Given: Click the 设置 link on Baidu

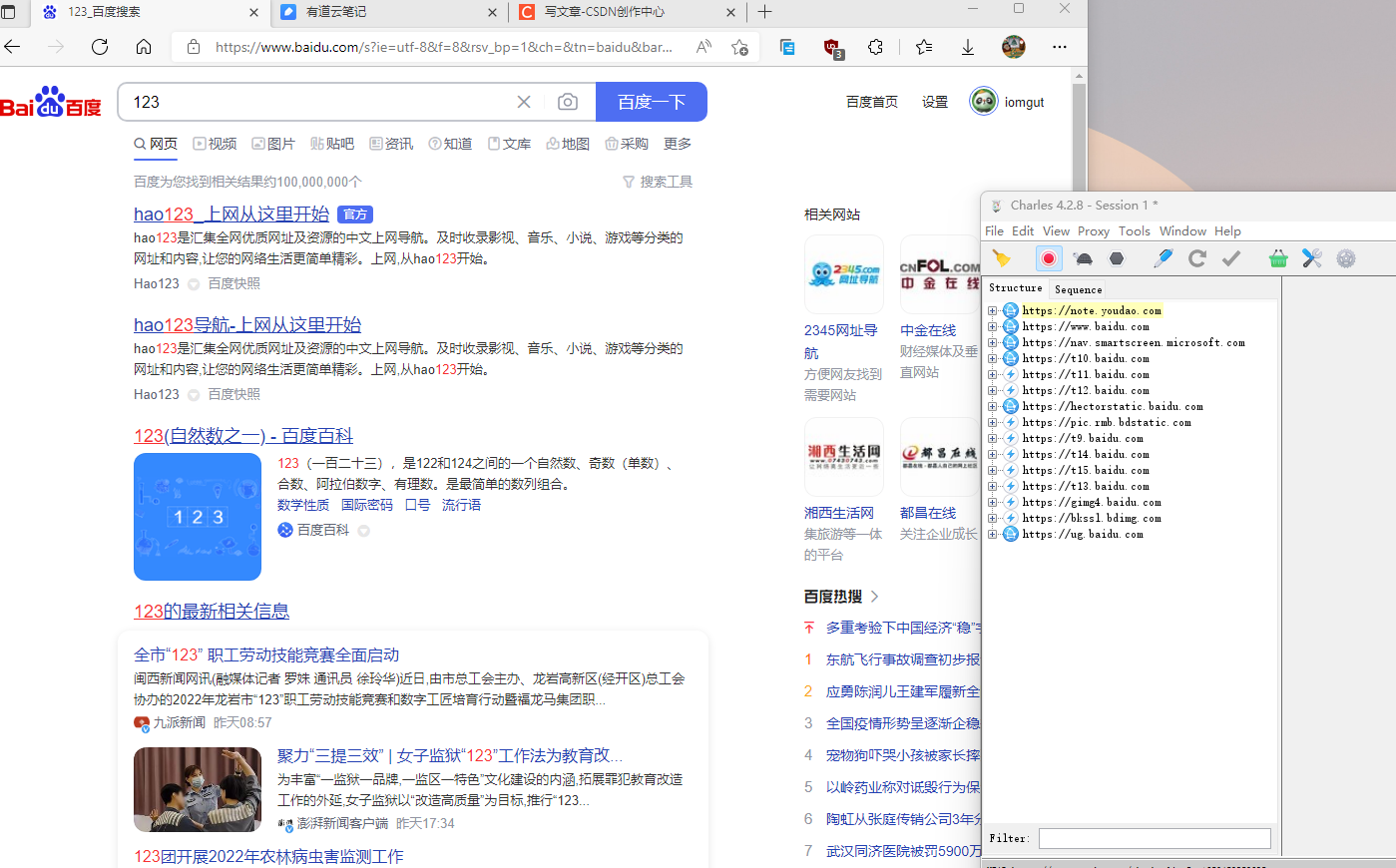Looking at the screenshot, I should click(x=935, y=102).
